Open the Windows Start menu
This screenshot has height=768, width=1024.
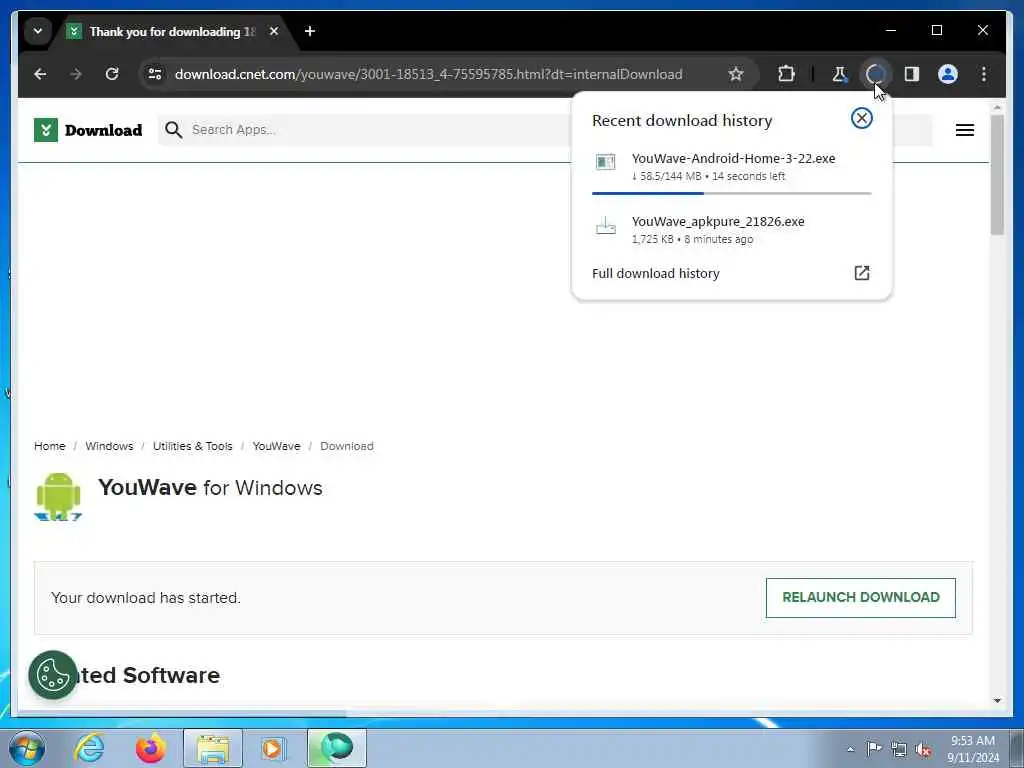tap(27, 748)
